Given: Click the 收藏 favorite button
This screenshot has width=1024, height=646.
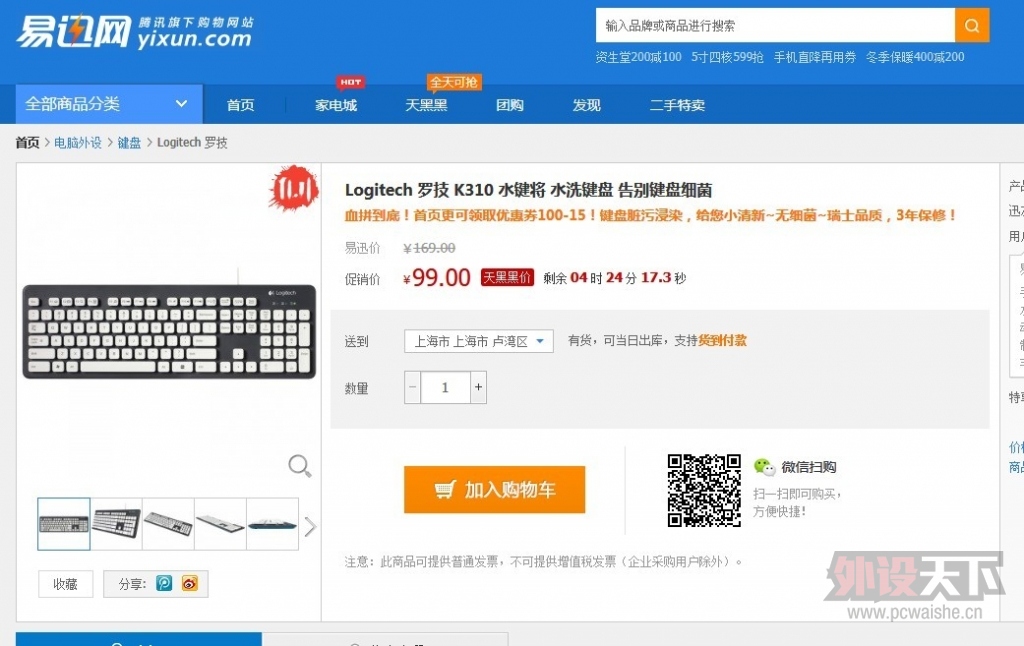Looking at the screenshot, I should pyautogui.click(x=65, y=584).
